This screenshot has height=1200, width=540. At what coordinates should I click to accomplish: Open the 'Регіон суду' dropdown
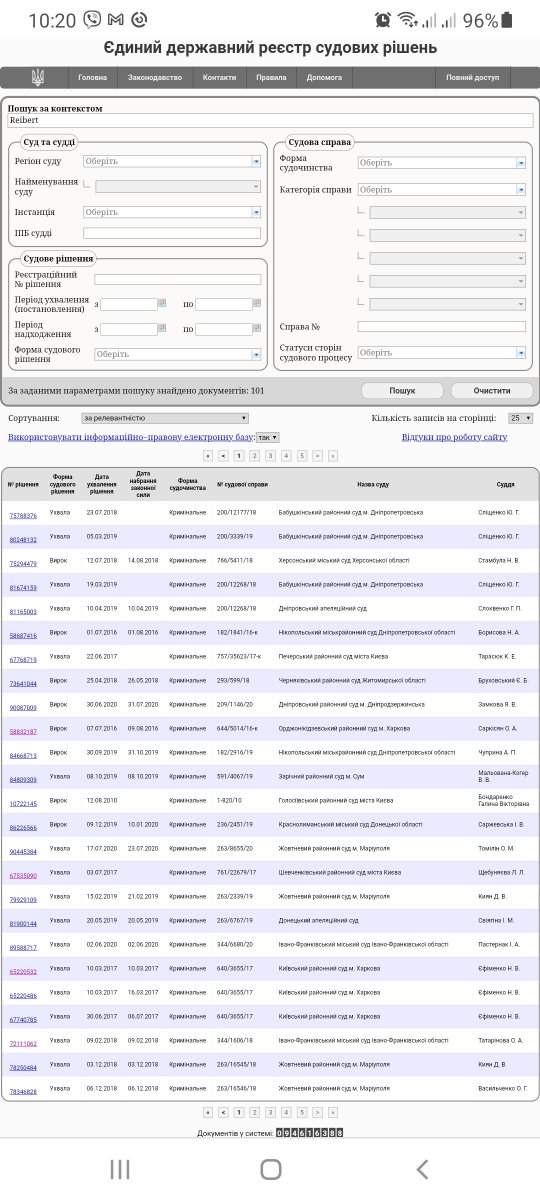(x=172, y=161)
